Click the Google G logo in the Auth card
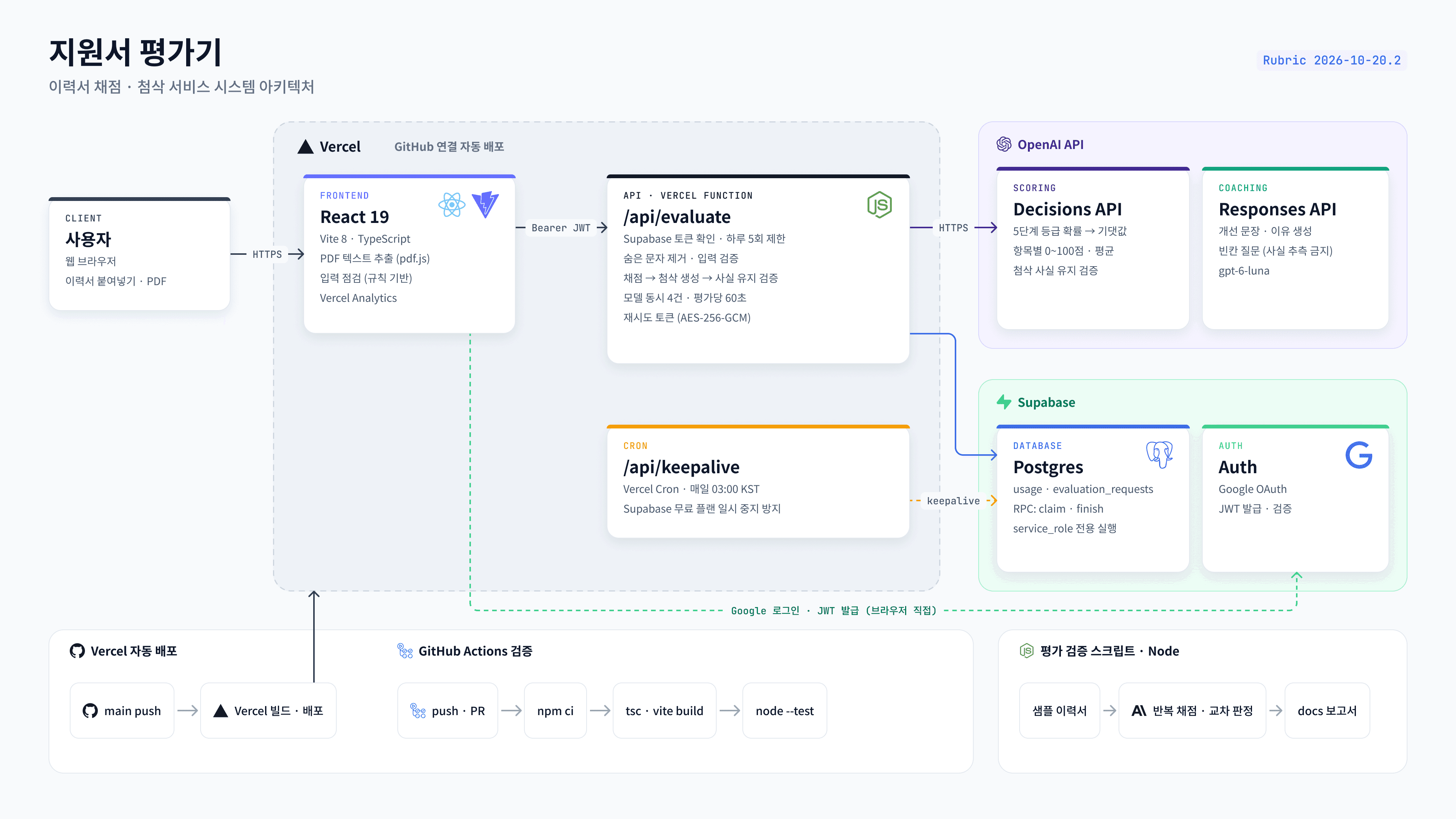 [1359, 455]
